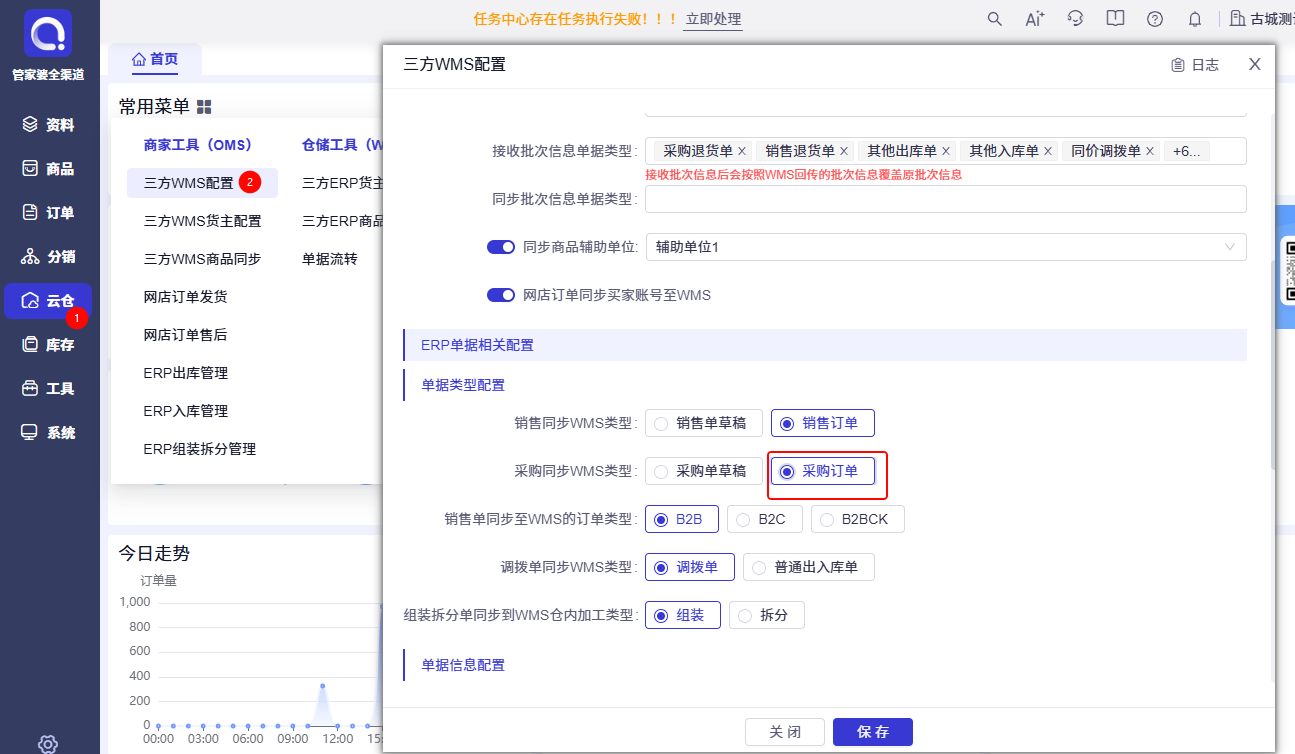Screen dimensions: 1295x754
Task: Open 三方WMS商品同步 in the menu
Action: click(x=202, y=259)
